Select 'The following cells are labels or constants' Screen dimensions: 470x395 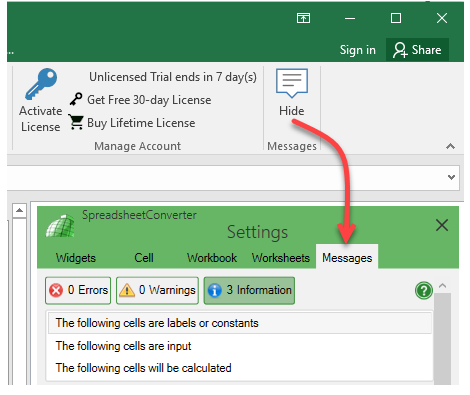tap(240, 323)
